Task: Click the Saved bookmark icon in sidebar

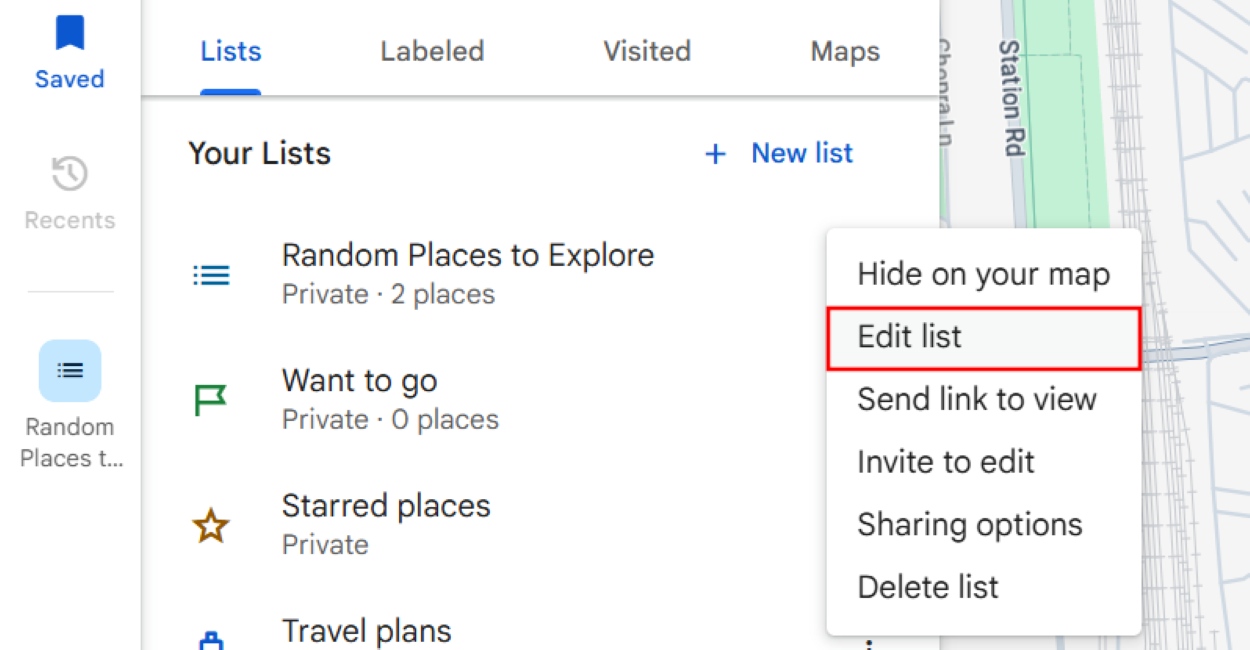Action: [68, 33]
